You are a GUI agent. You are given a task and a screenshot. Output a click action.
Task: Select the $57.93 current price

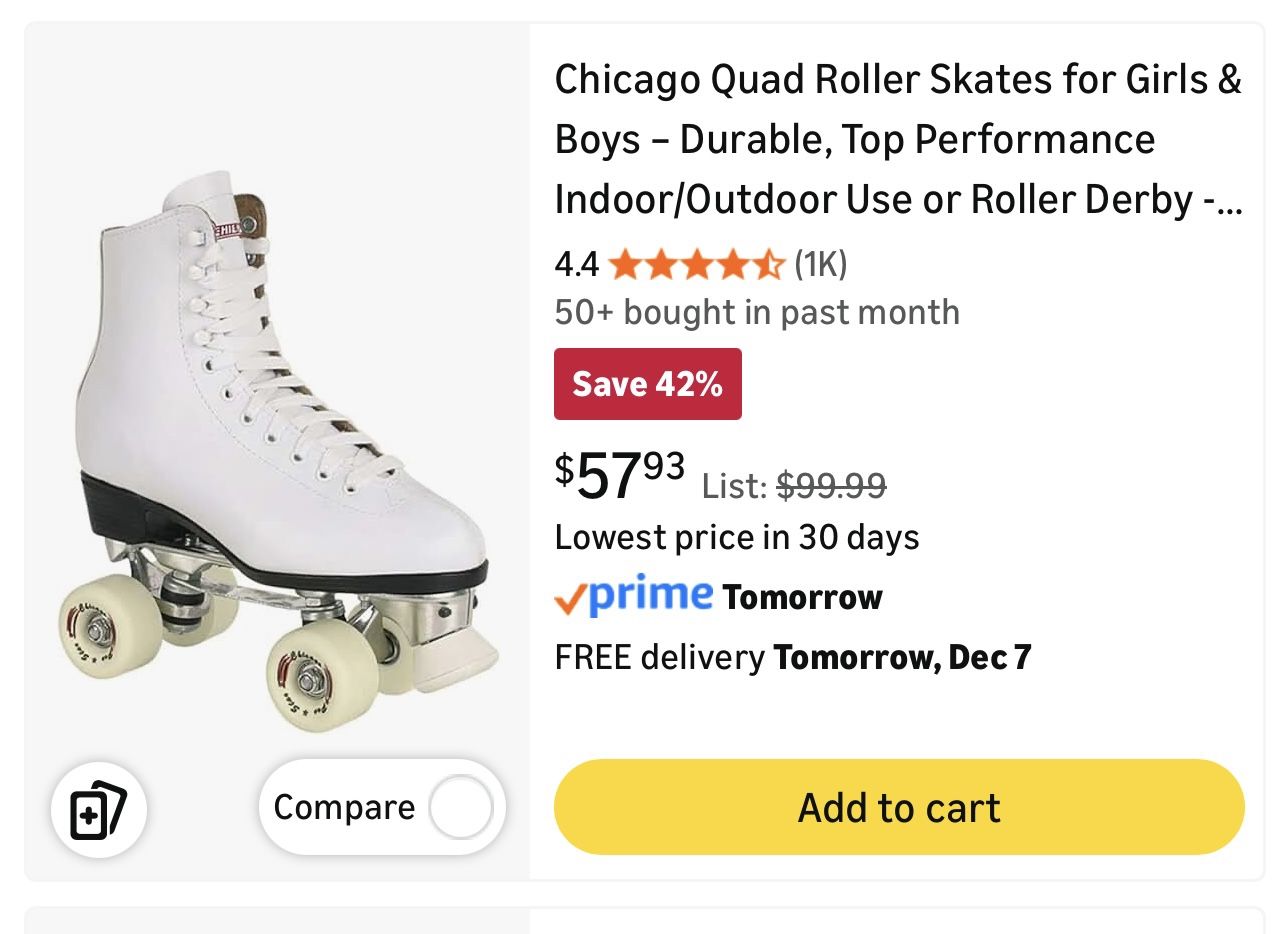click(x=620, y=476)
